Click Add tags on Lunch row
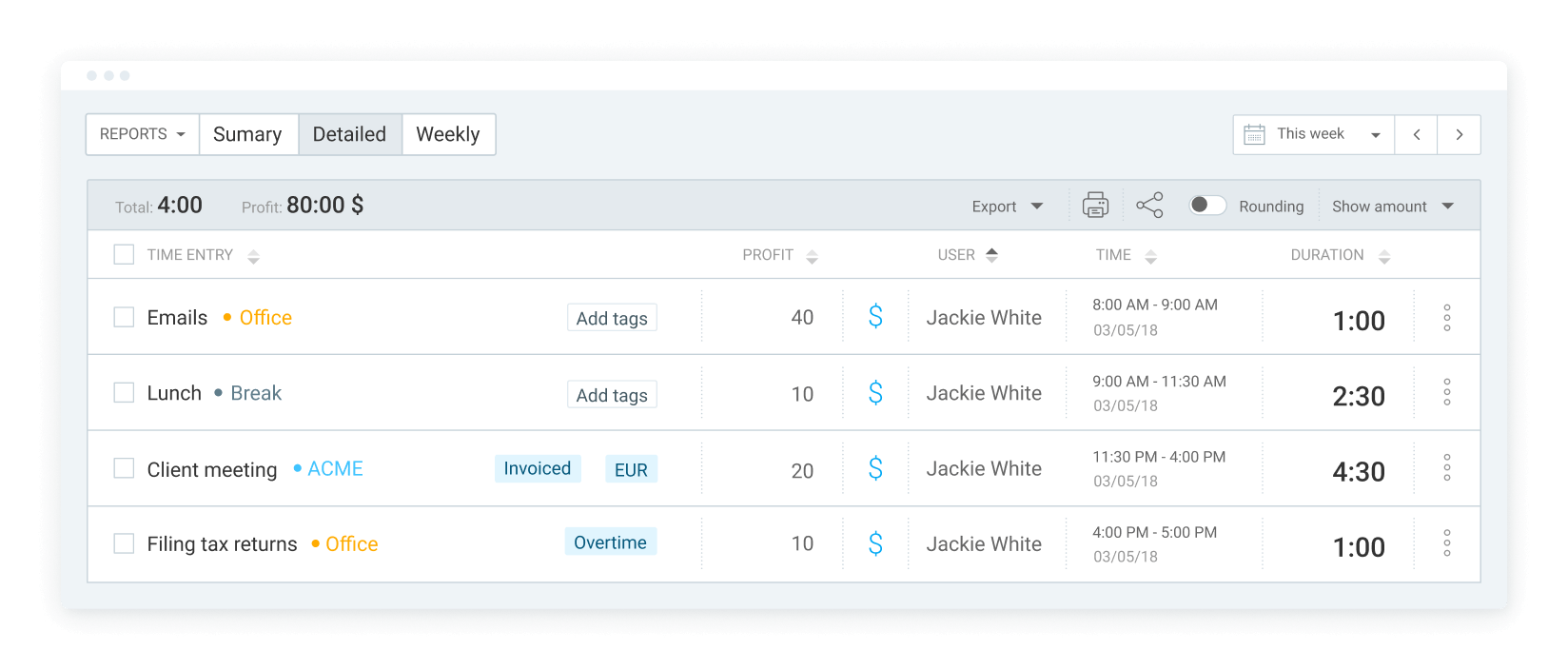Screen dimensions: 1568x670 coord(612,395)
